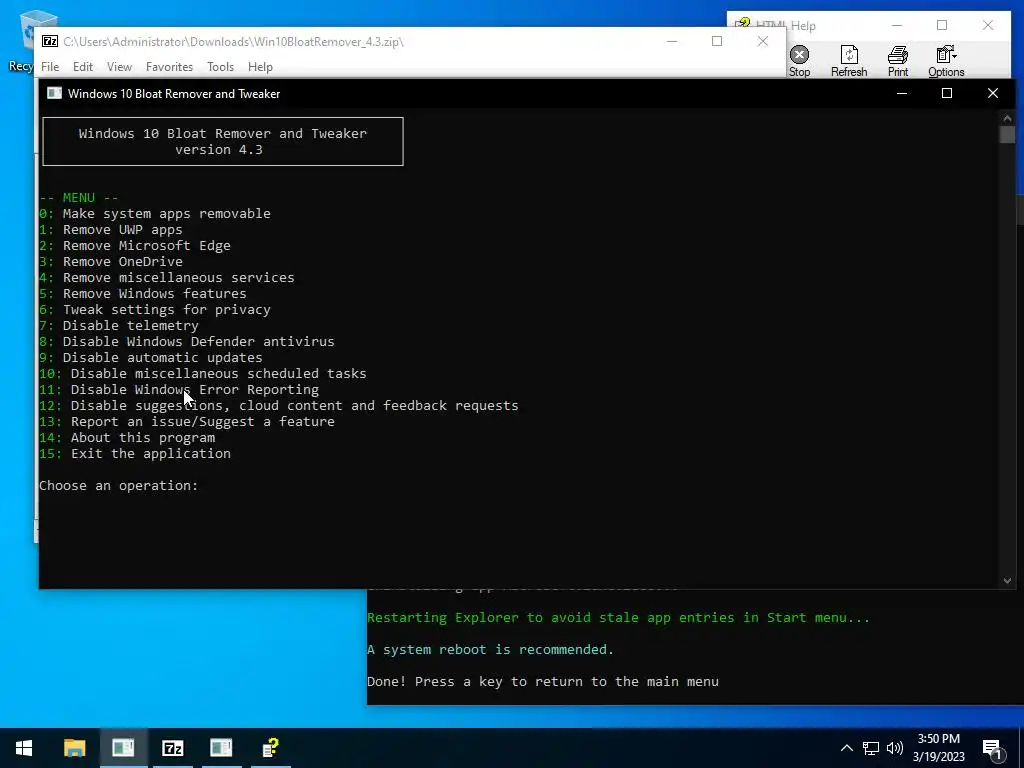Click "Done! Press a key" line in back console
Viewport: 1024px width, 768px height.
click(x=543, y=682)
